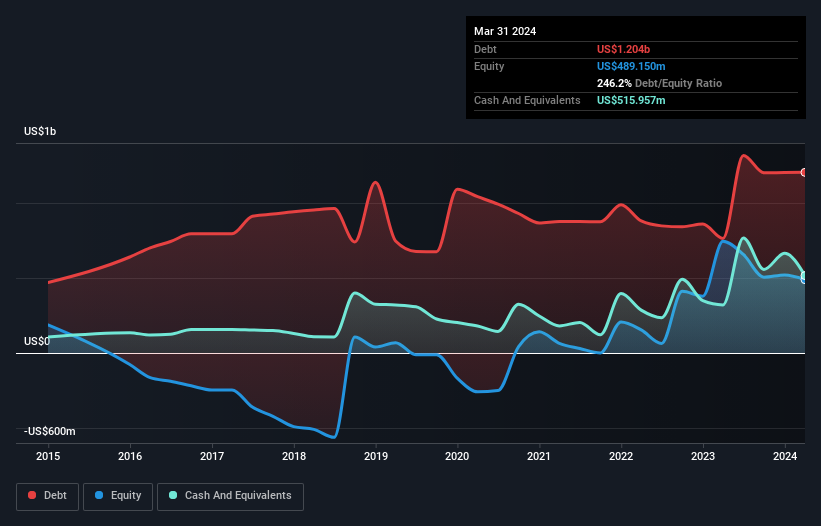Select the 2018 x-axis label
Image resolution: width=821 pixels, height=526 pixels.
(x=294, y=456)
